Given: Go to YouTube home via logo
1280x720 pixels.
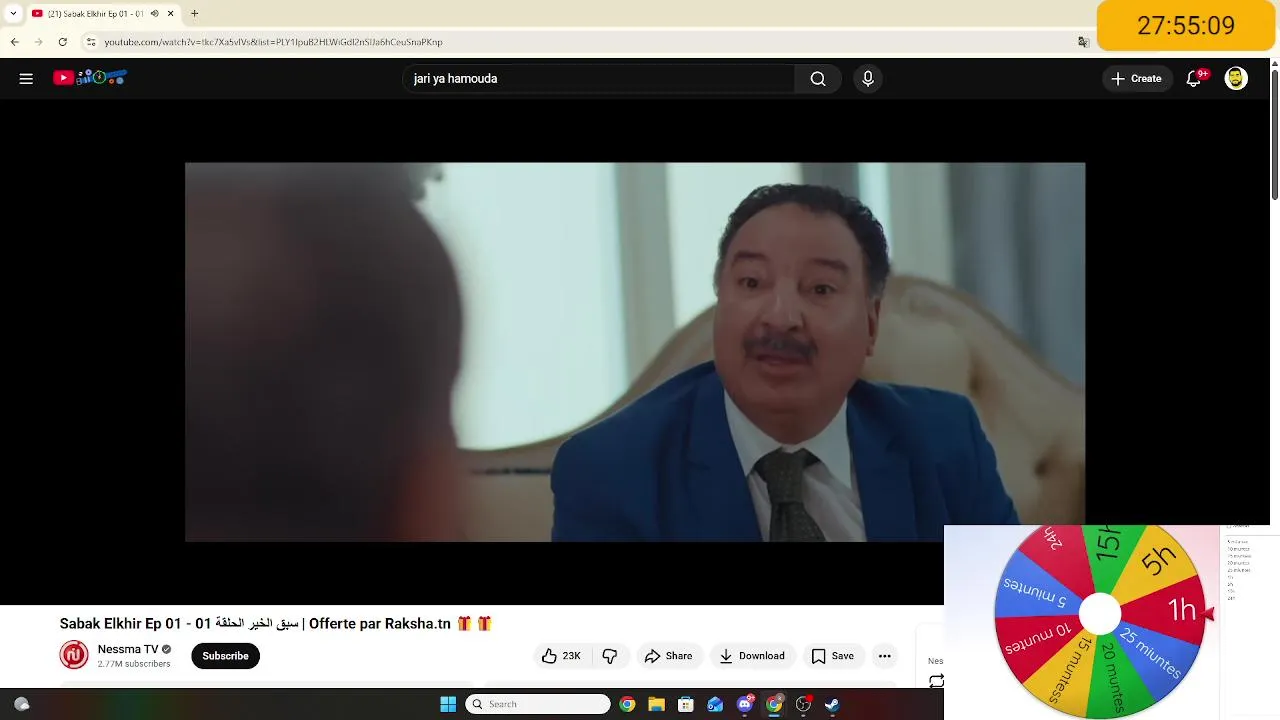Looking at the screenshot, I should click(x=90, y=78).
